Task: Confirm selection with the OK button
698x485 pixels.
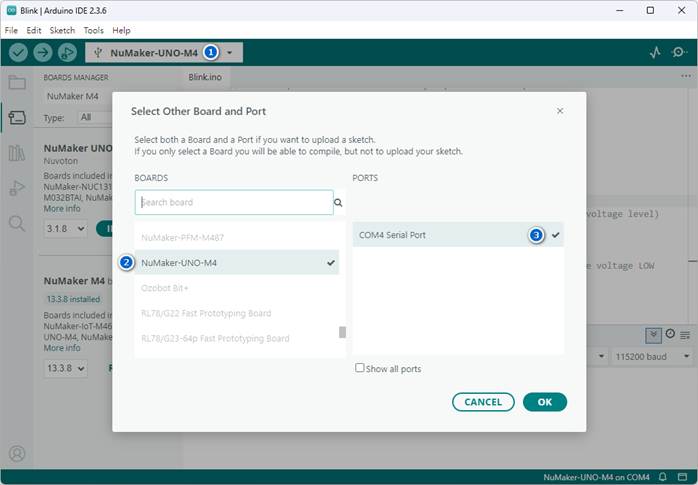Action: [544, 402]
